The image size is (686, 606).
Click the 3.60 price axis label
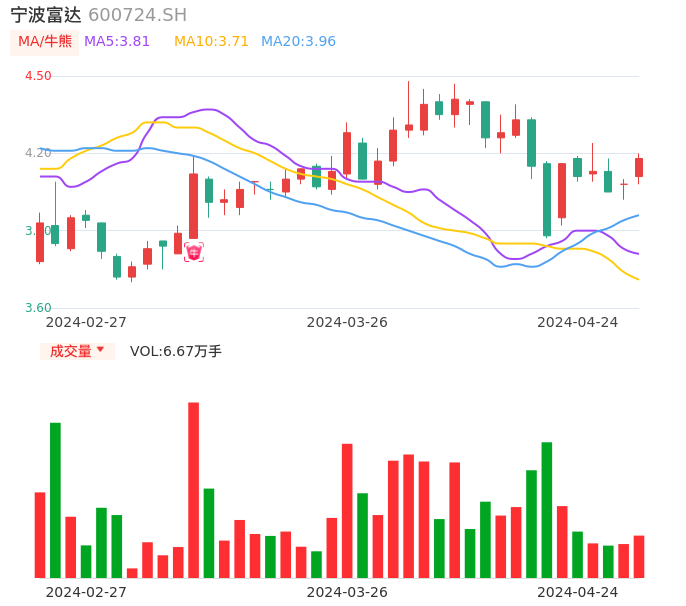coord(38,308)
